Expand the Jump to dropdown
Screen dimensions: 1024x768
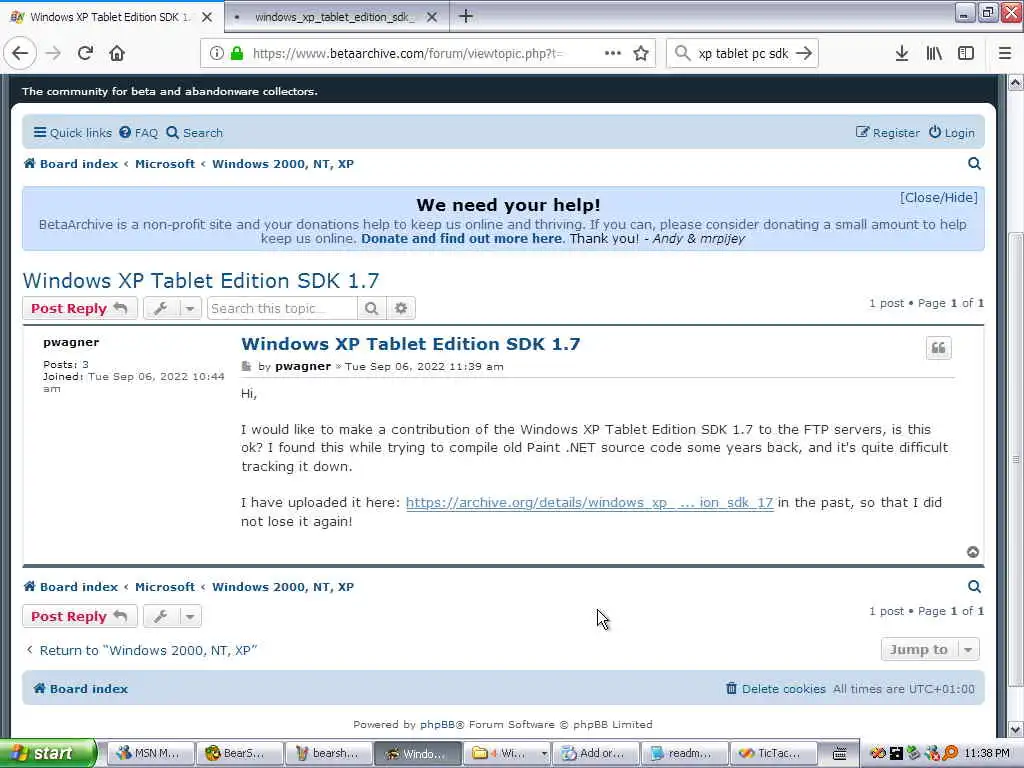[930, 650]
